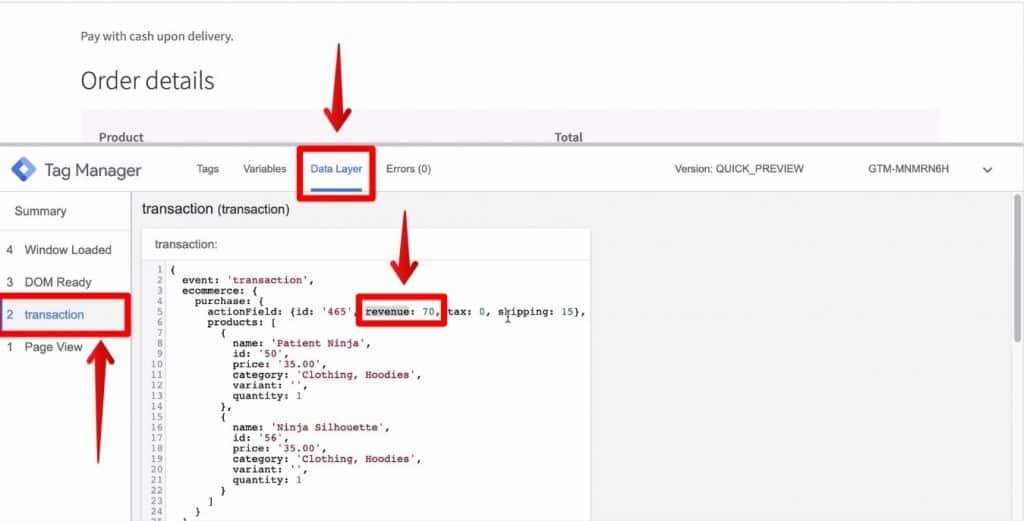This screenshot has width=1024, height=521.
Task: Click the event: 'transaction' code line
Action: point(248,280)
